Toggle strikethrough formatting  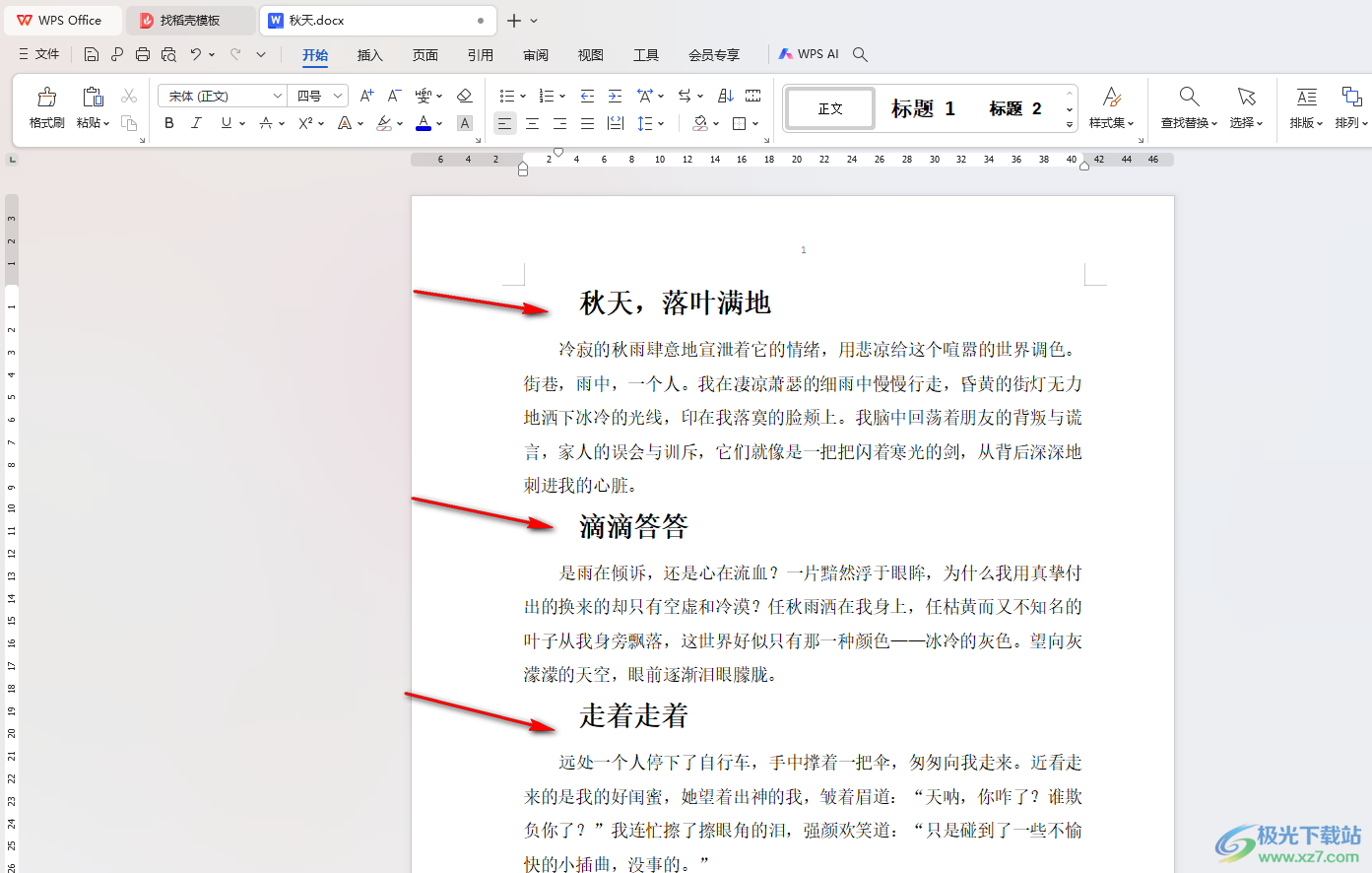point(265,123)
